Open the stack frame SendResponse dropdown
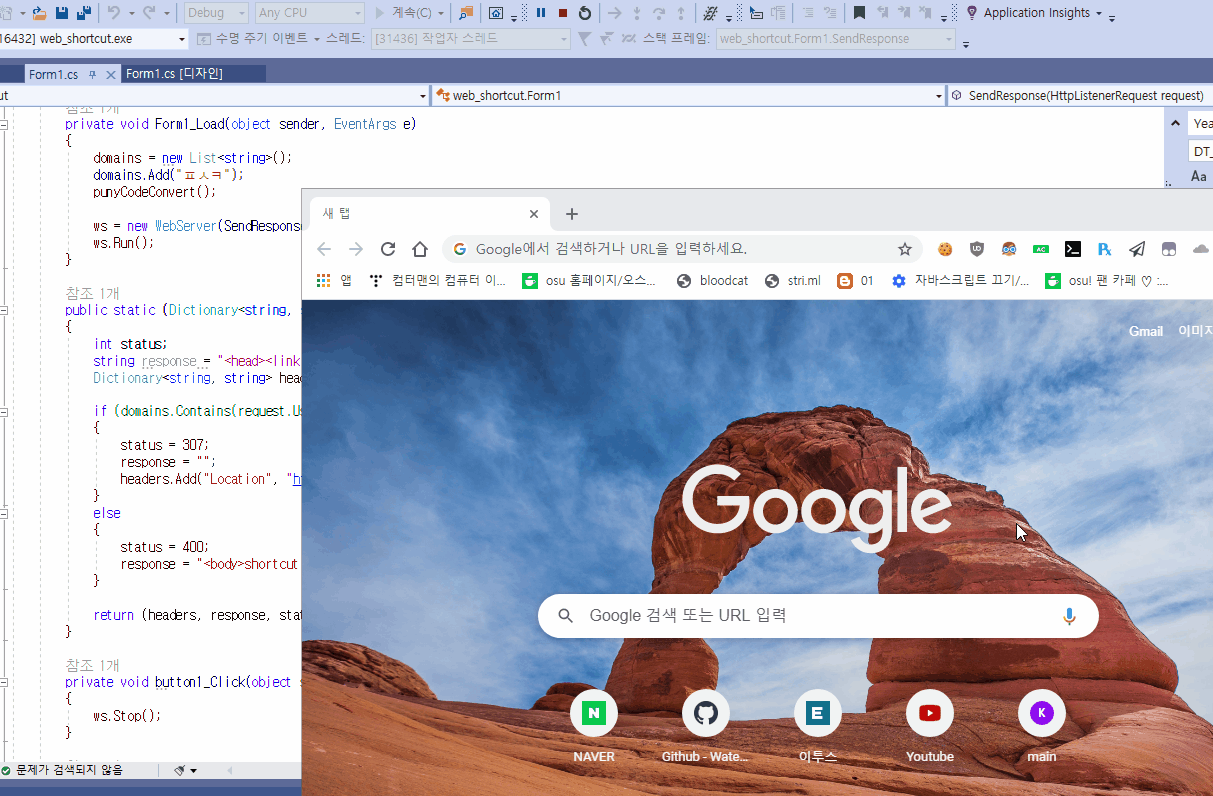The width and height of the screenshot is (1213, 796). coord(836,39)
